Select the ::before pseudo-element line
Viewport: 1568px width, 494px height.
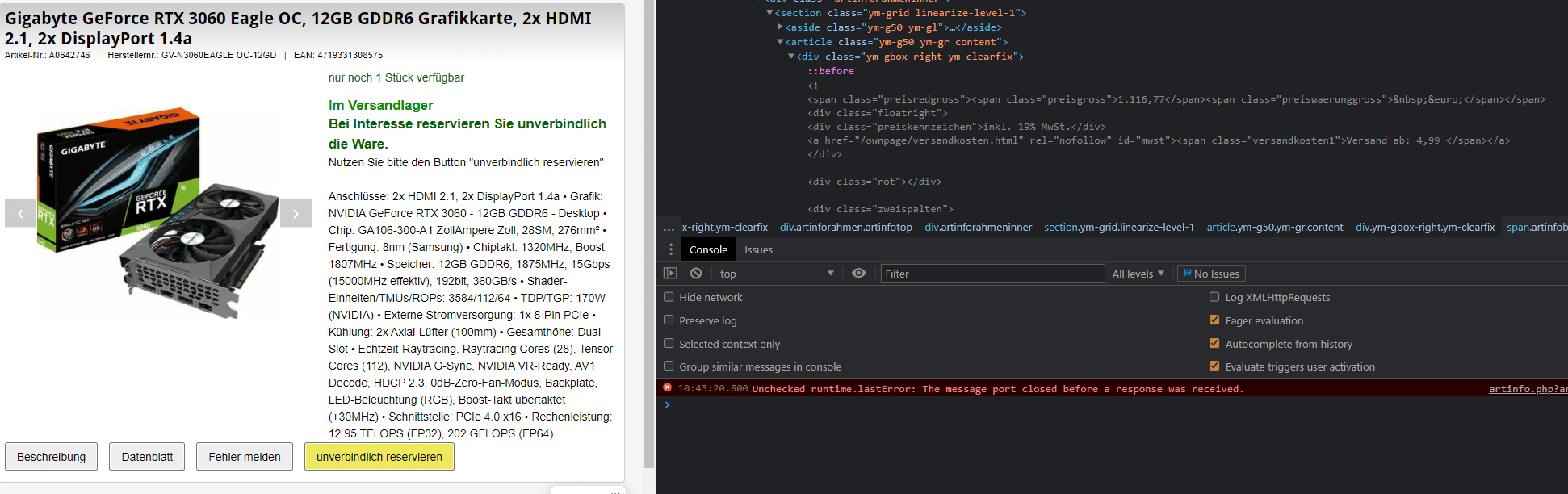(831, 71)
